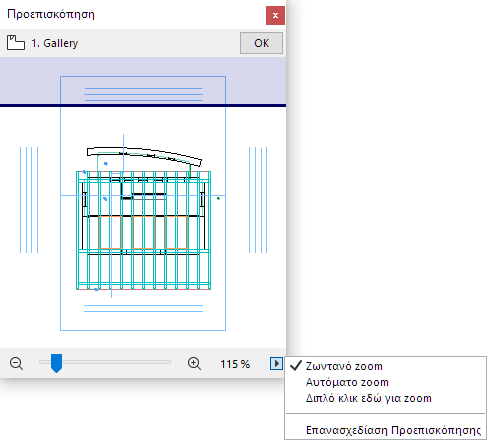Viewport: 489px width, 442px height.
Task: Close the Προεπισκόπηση window
Action: (x=275, y=15)
